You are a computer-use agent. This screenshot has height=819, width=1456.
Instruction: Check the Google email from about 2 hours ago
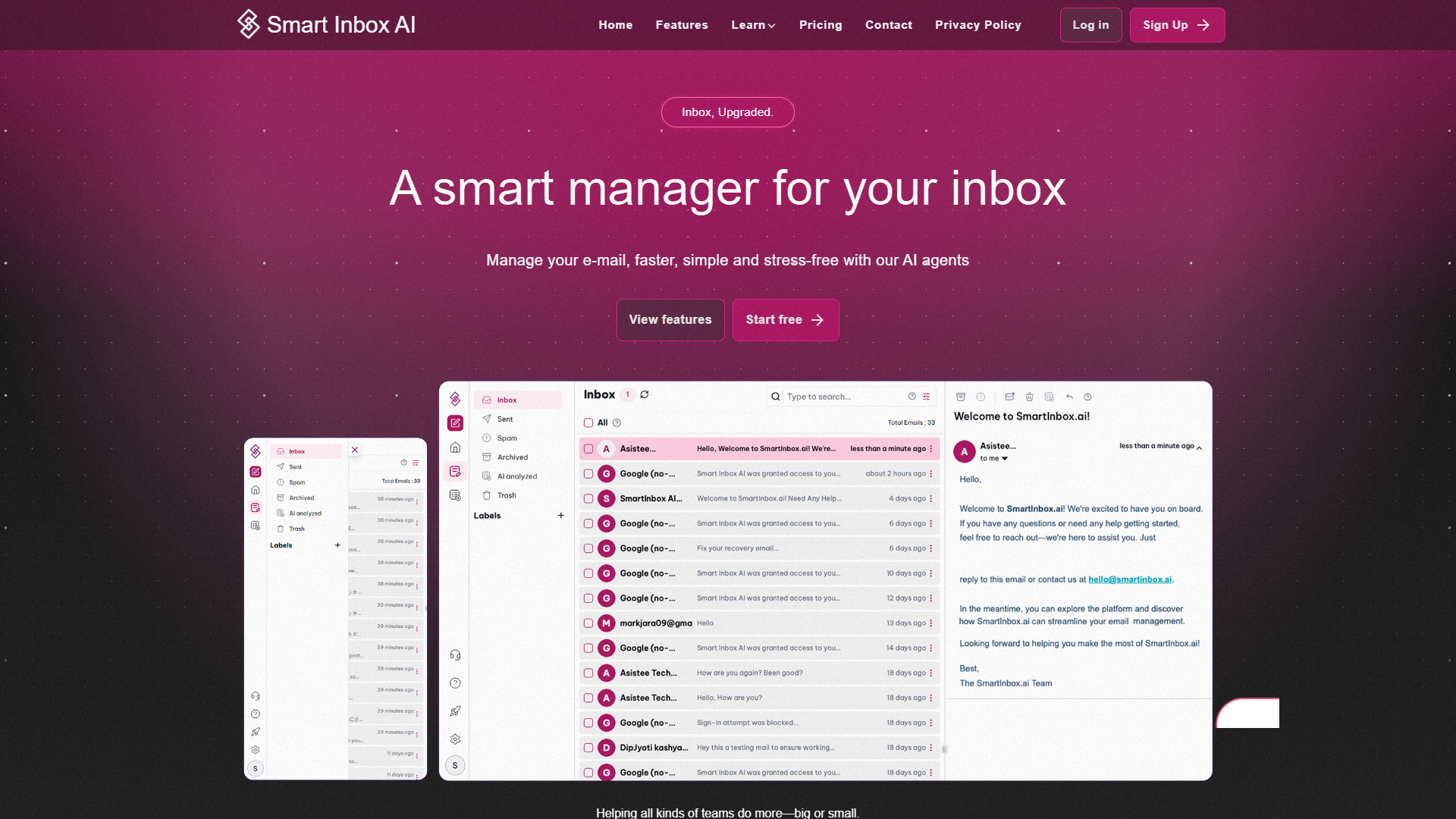(588, 474)
